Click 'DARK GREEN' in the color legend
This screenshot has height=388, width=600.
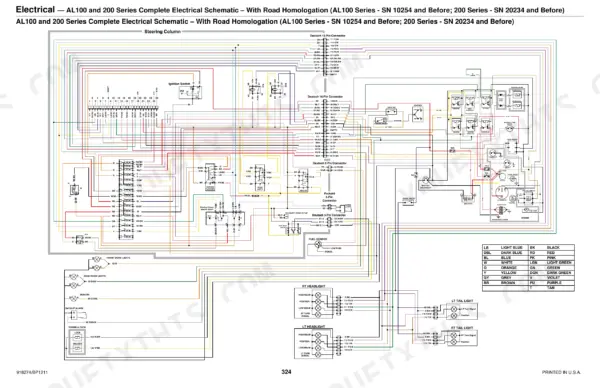[x=559, y=272]
